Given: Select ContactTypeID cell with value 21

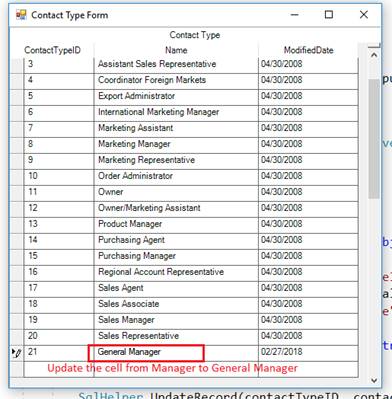Looking at the screenshot, I should 59,353.
